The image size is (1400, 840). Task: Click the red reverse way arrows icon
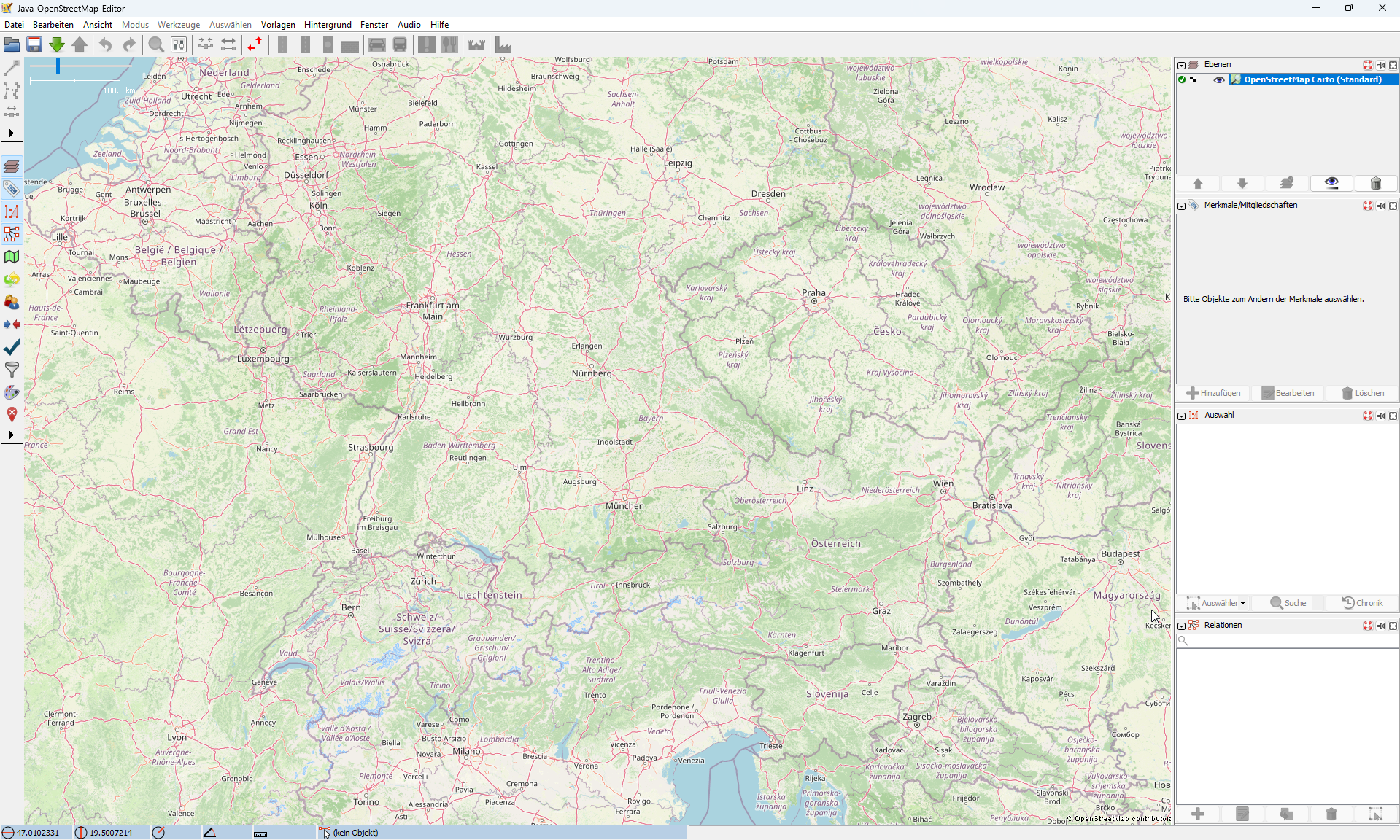pos(254,45)
